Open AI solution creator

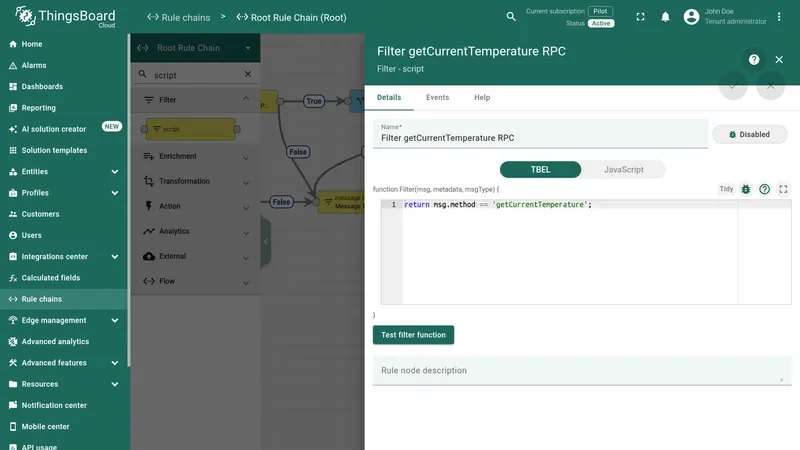[x=64, y=129]
